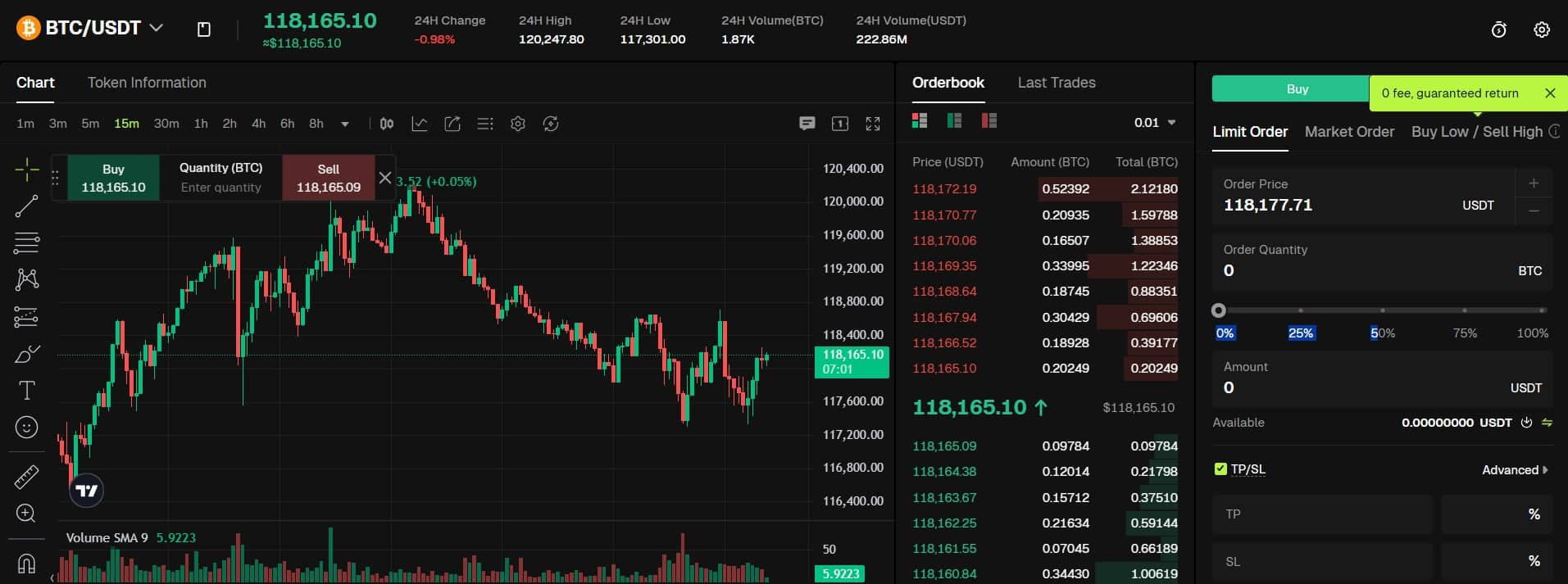Select Buy Low / Sell High tab

(1477, 132)
